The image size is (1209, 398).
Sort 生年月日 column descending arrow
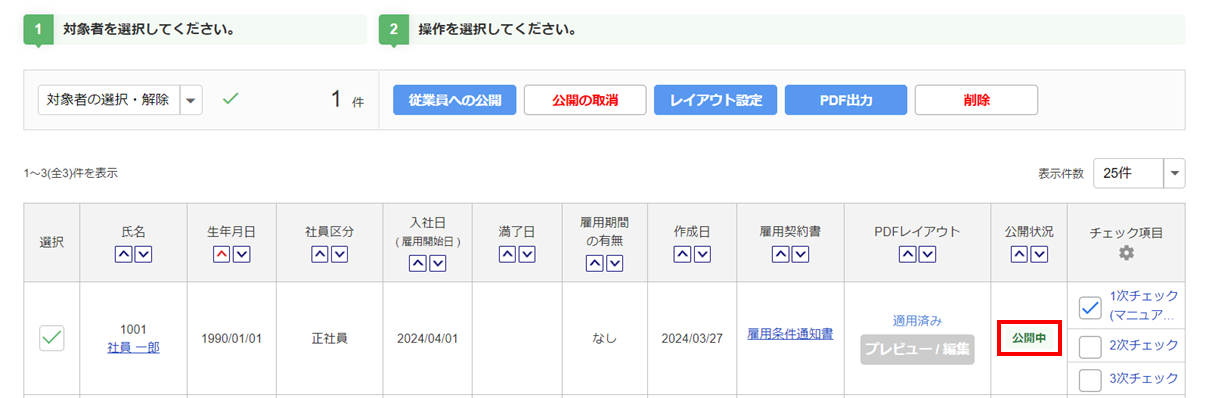click(x=241, y=254)
